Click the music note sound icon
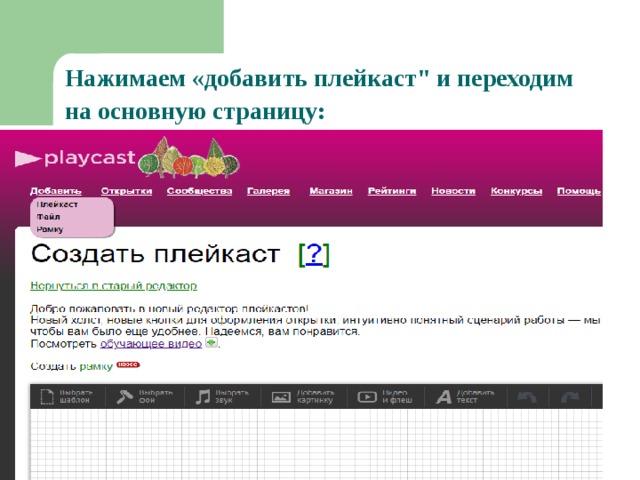The height and width of the screenshot is (480, 640). click(x=203, y=397)
